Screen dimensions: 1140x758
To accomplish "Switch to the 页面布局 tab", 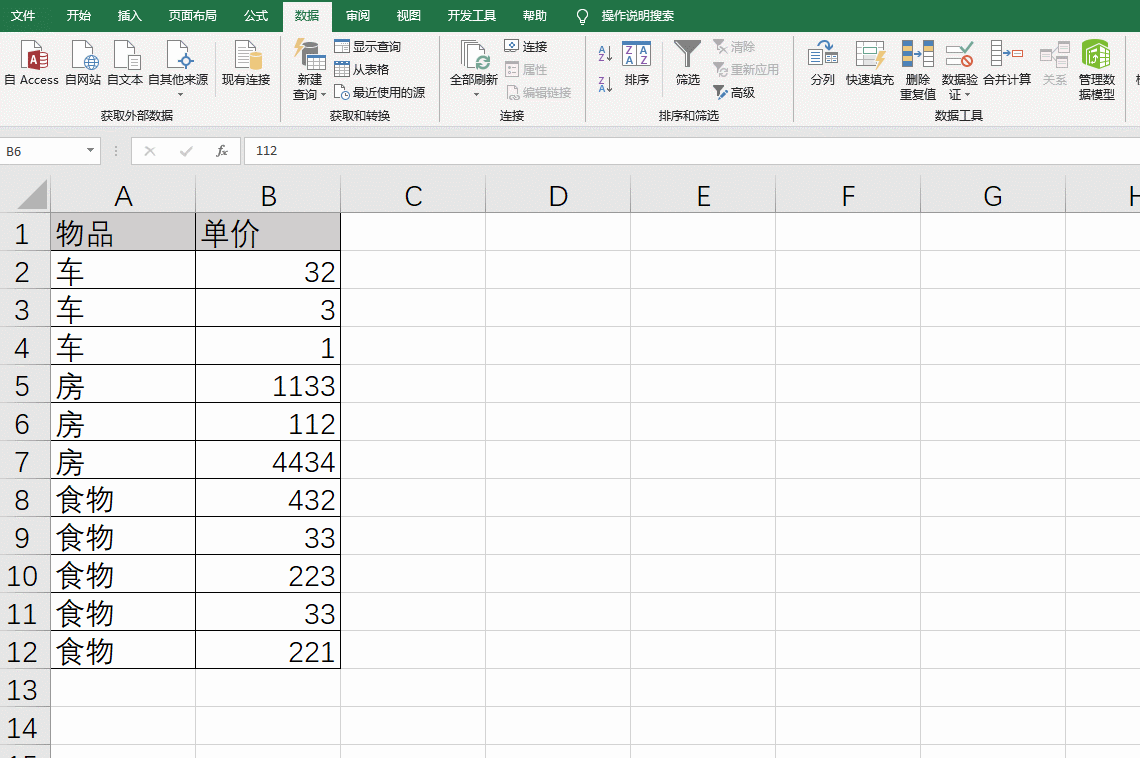I will click(193, 15).
